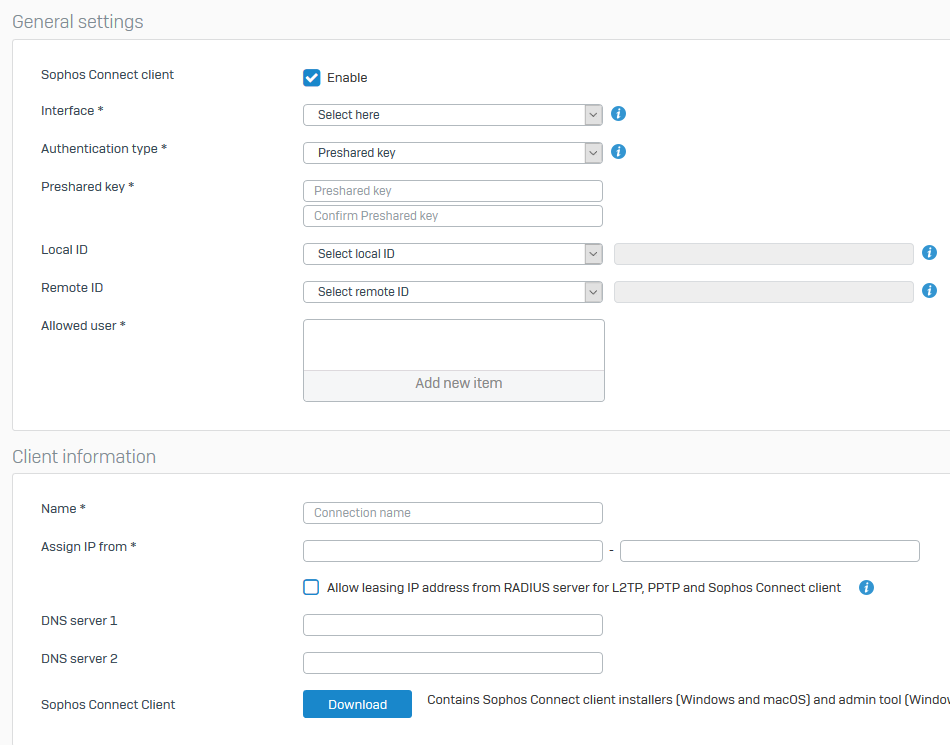This screenshot has width=950, height=745.
Task: Click the 'Sophos Connect client' label in General settings
Action: click(x=107, y=74)
